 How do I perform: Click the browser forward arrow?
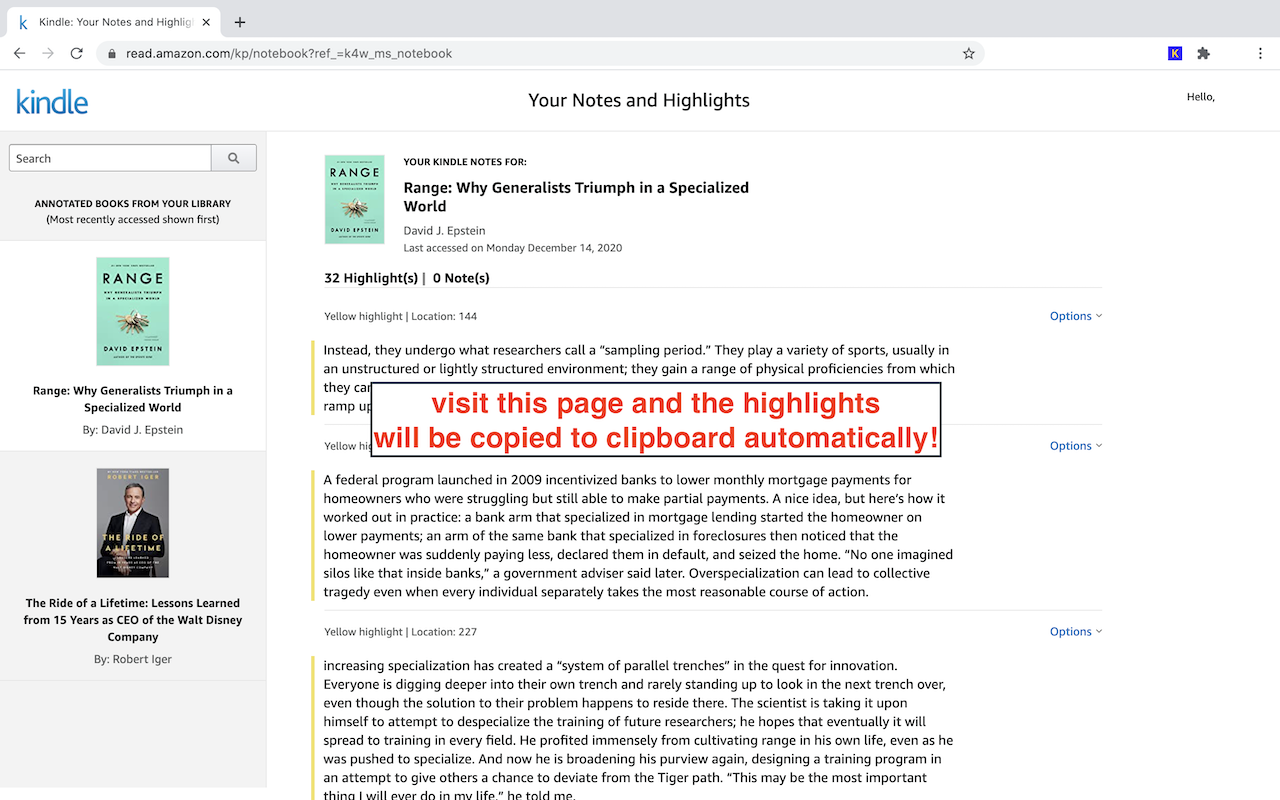tap(48, 53)
